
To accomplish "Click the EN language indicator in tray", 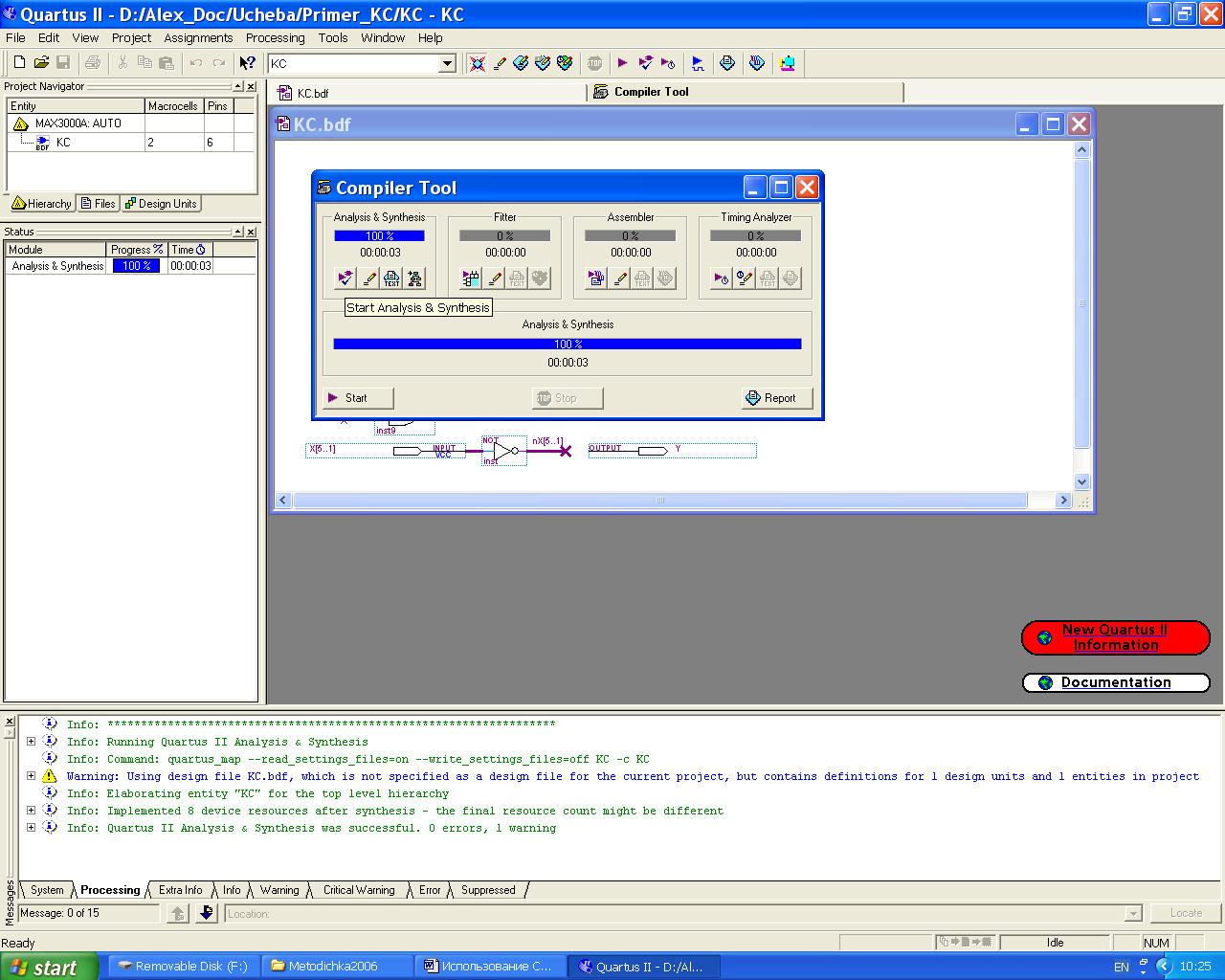I will pos(1122,967).
